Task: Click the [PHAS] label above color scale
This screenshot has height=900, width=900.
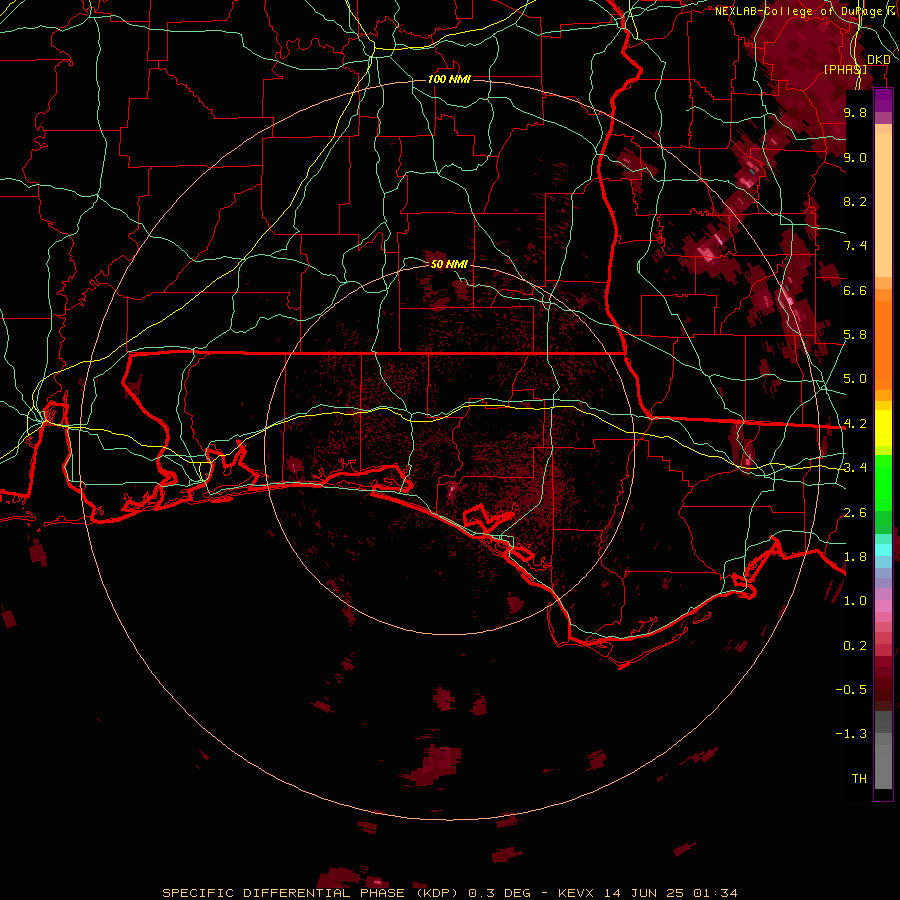Action: pos(845,69)
